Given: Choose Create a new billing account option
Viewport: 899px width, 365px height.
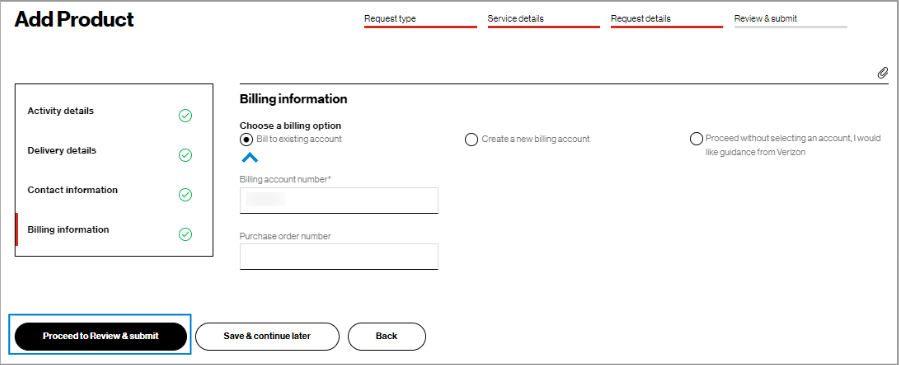Looking at the screenshot, I should (x=471, y=140).
